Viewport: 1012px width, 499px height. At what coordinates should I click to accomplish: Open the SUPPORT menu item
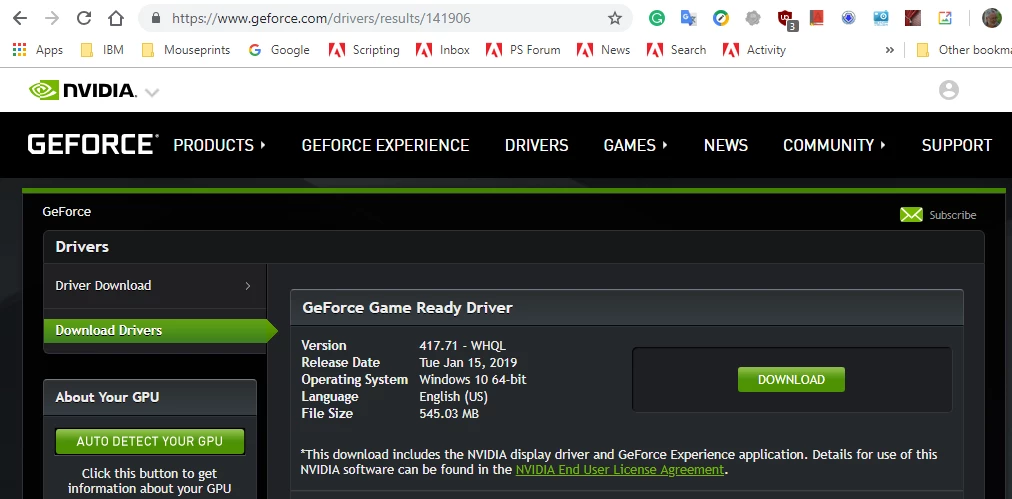click(956, 145)
